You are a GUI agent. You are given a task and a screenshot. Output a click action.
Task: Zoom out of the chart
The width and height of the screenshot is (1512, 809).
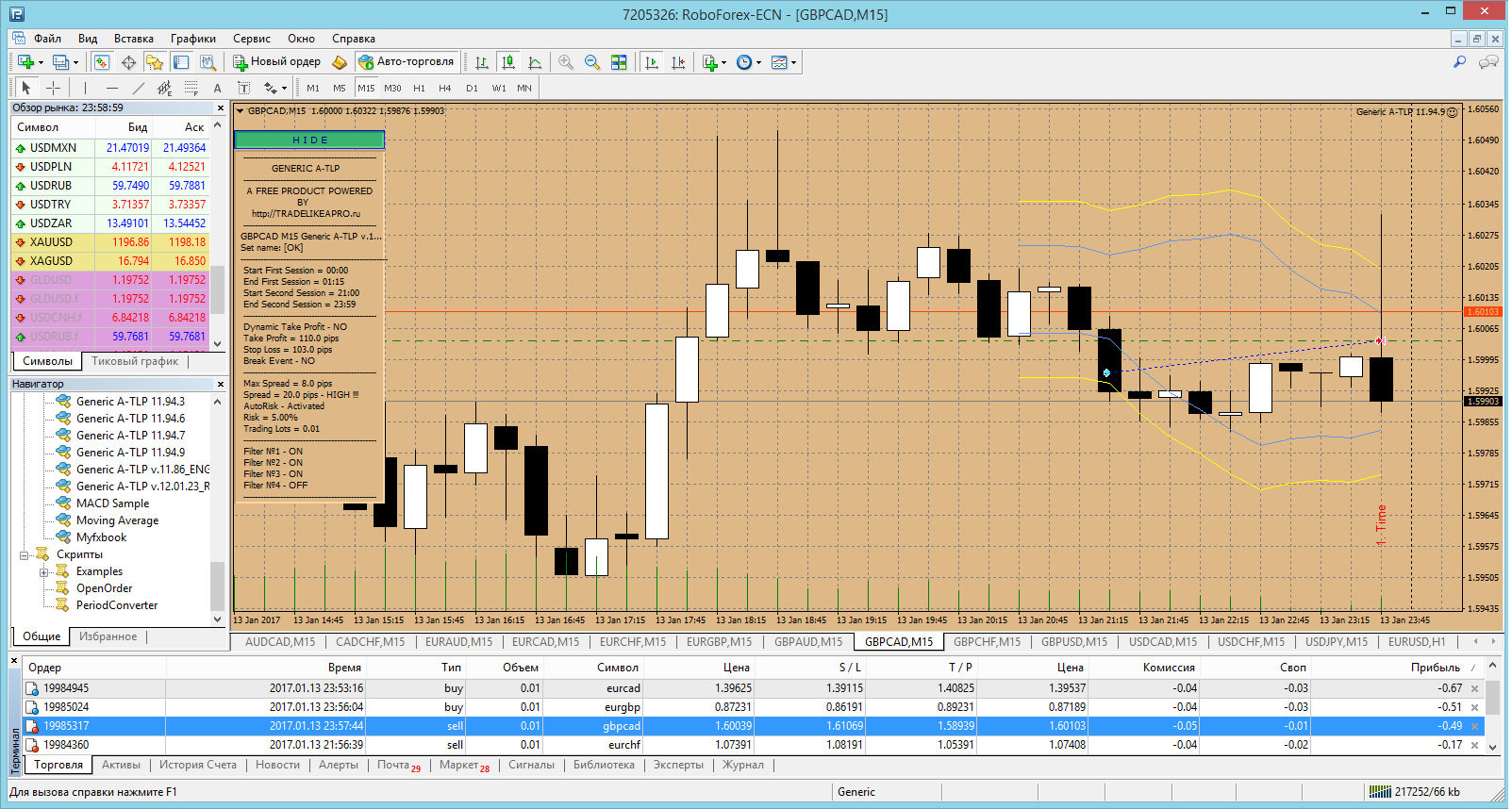tap(592, 62)
